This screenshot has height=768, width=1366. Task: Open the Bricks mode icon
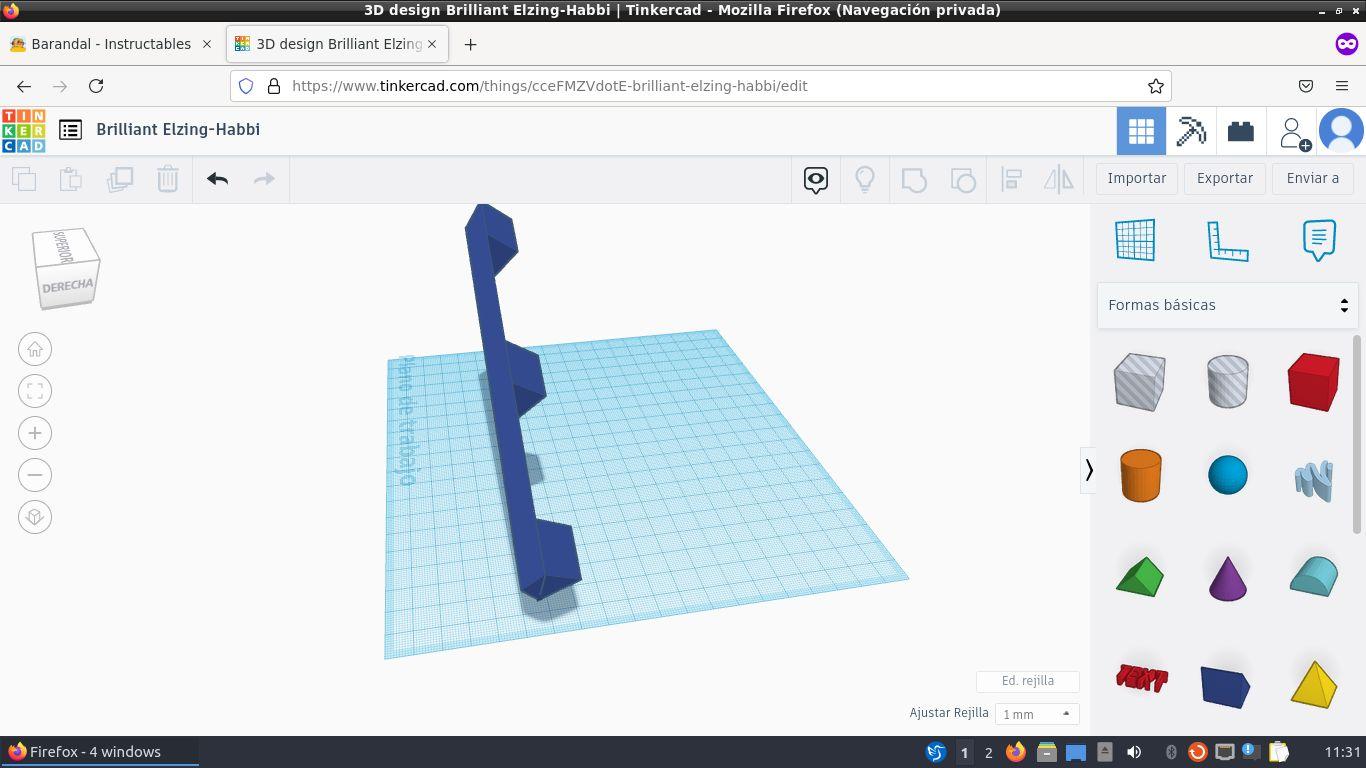pyautogui.click(x=1241, y=131)
